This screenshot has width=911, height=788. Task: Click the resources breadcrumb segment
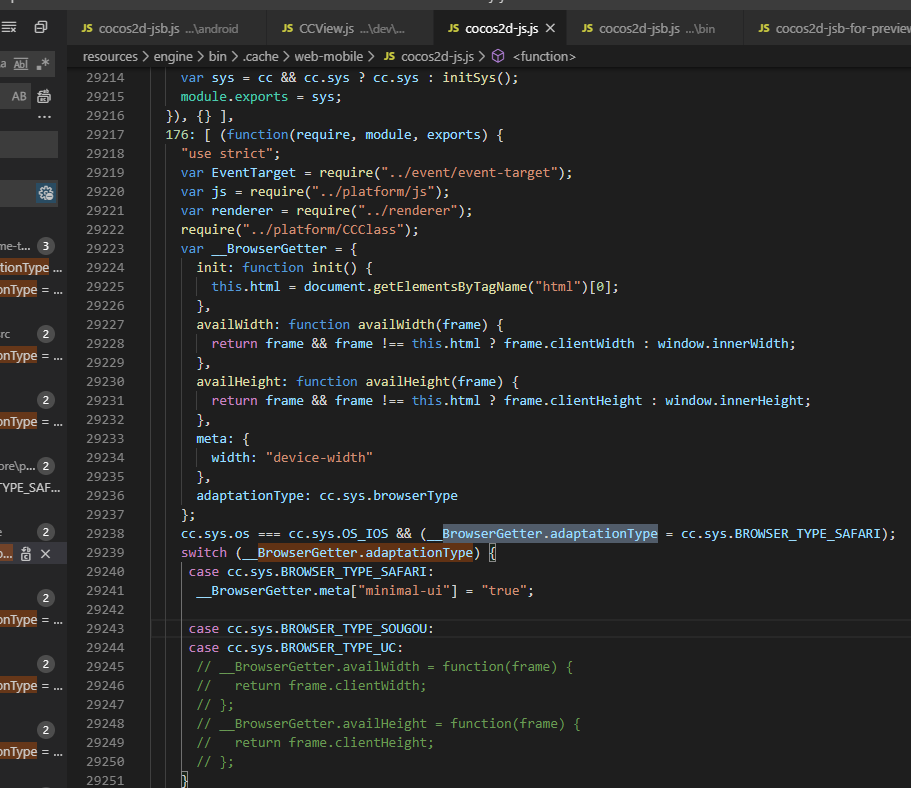pyautogui.click(x=110, y=57)
